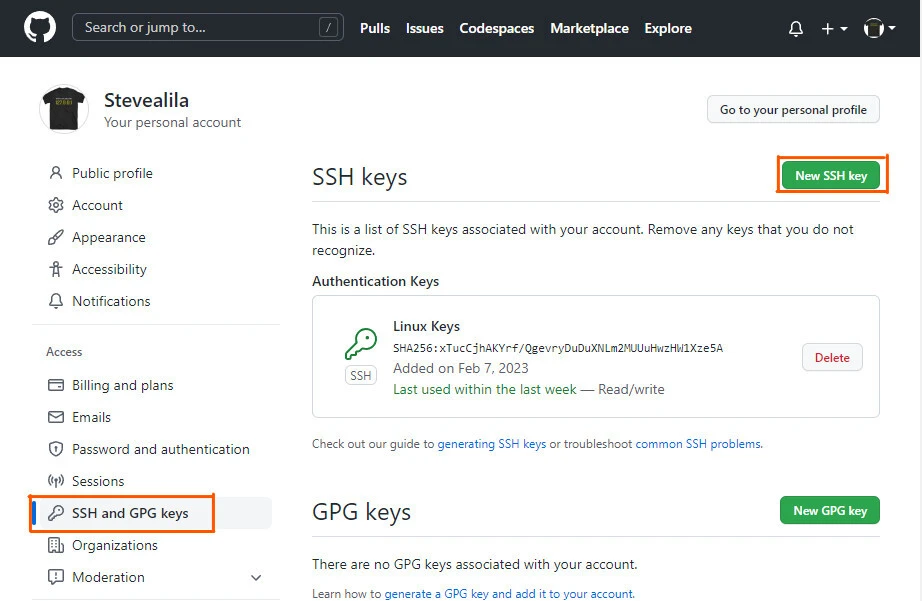This screenshot has width=922, height=601.
Task: Open the generating SSH keys guide link
Action: click(x=492, y=444)
